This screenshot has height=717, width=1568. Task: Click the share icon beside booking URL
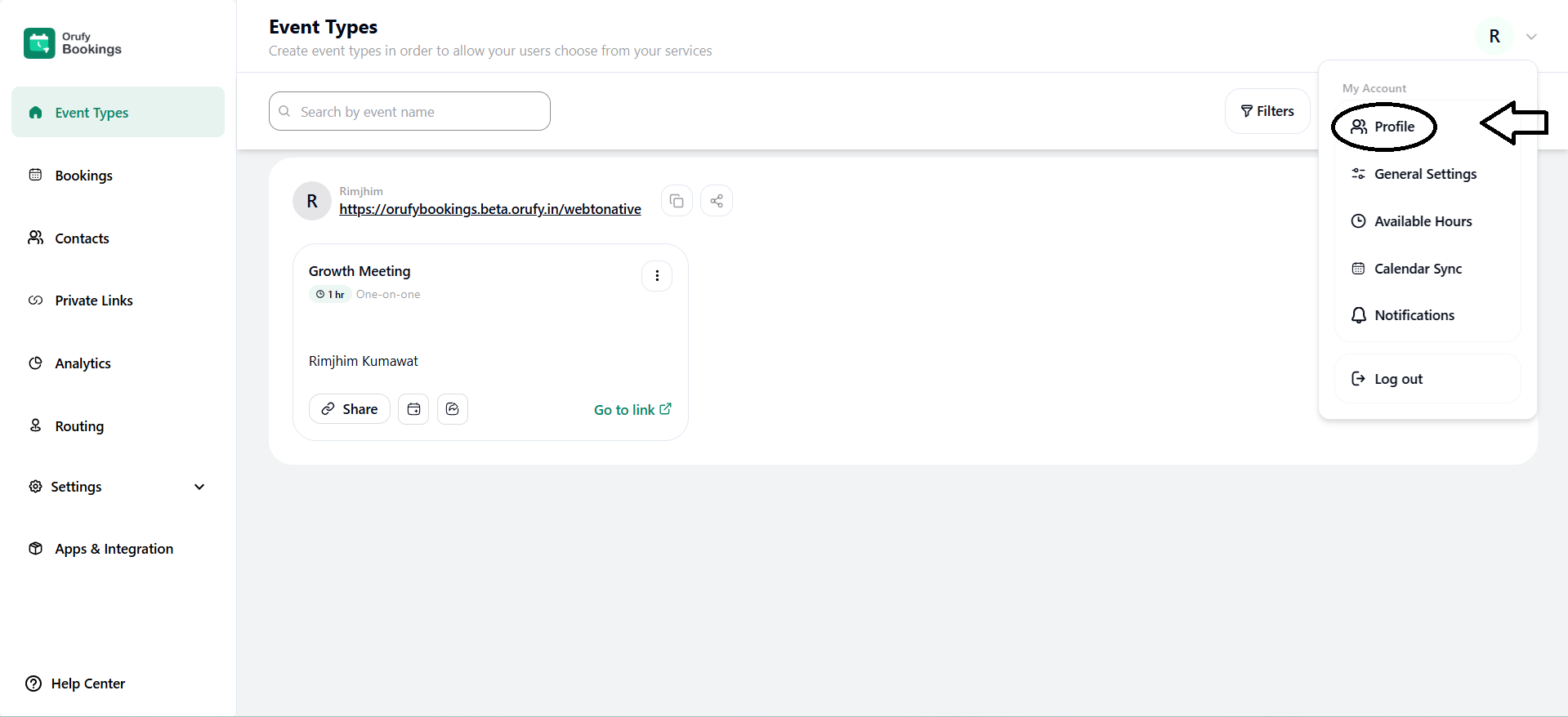pos(717,201)
